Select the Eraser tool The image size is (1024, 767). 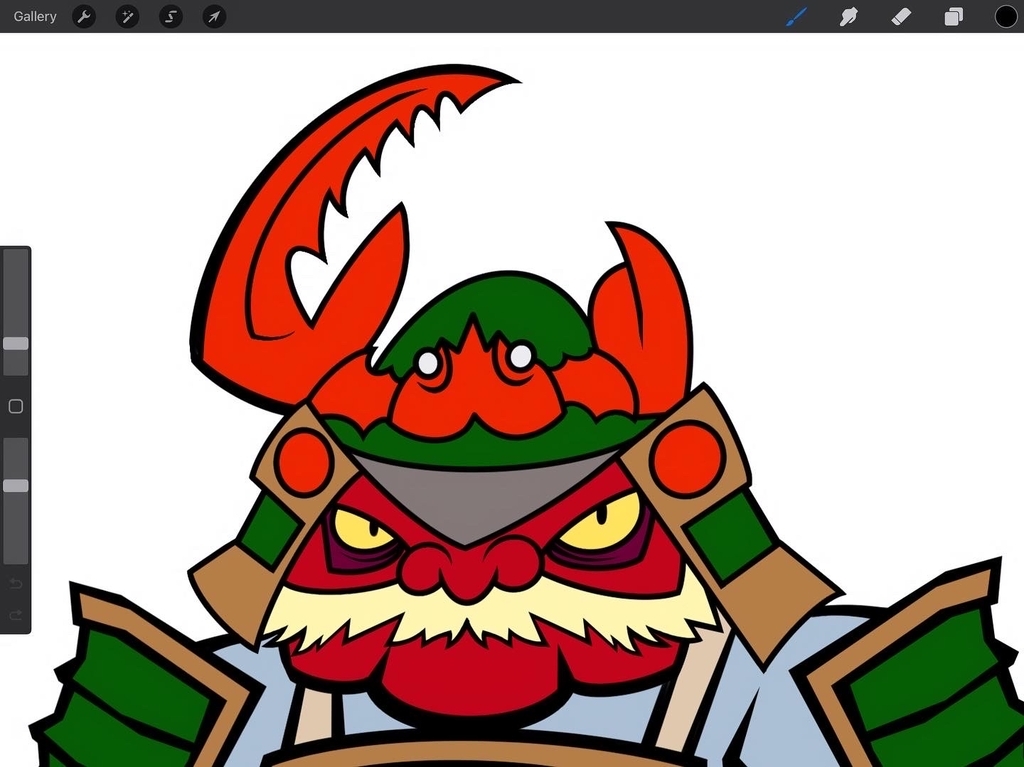901,16
